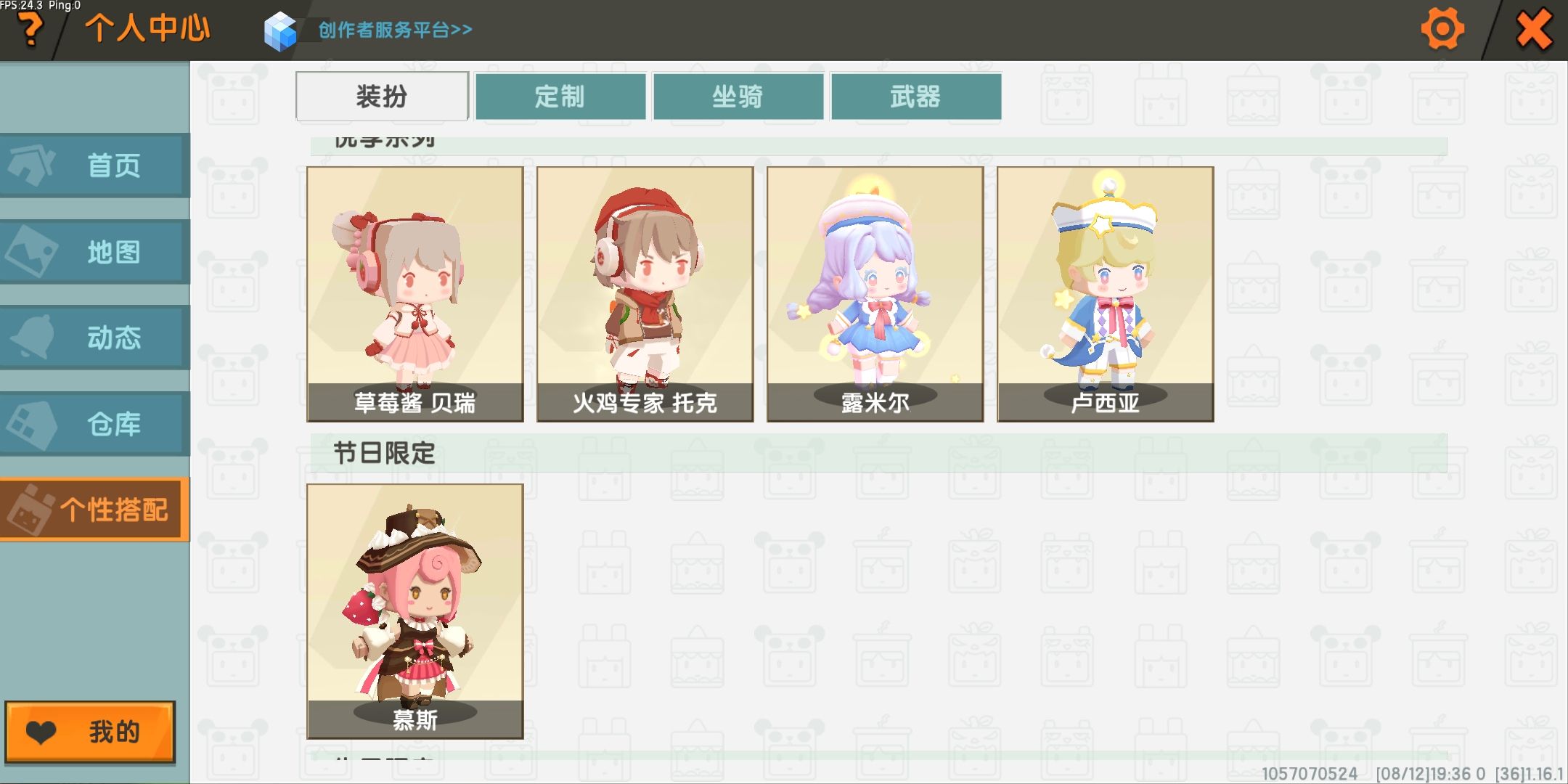
Task: Click the heart icon on 我的 button
Action: point(41,732)
